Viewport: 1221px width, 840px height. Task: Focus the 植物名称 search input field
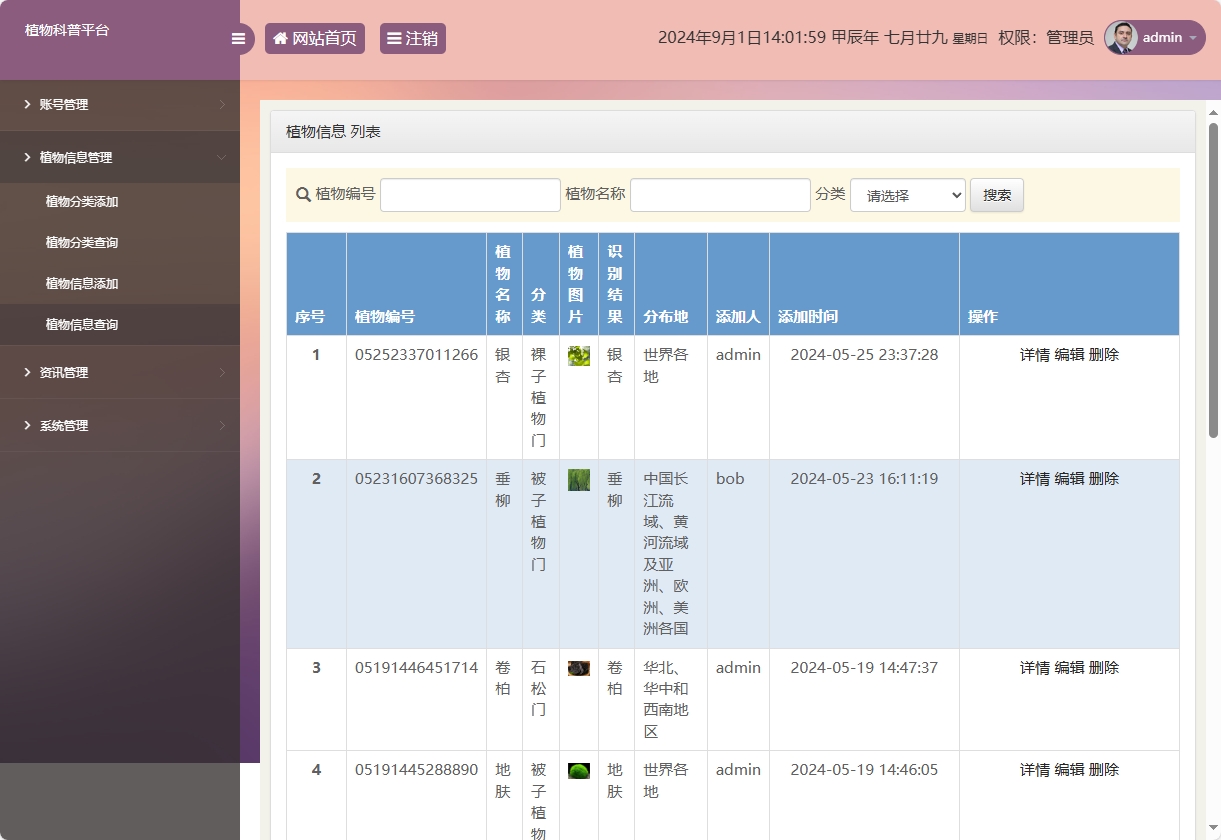coord(719,195)
